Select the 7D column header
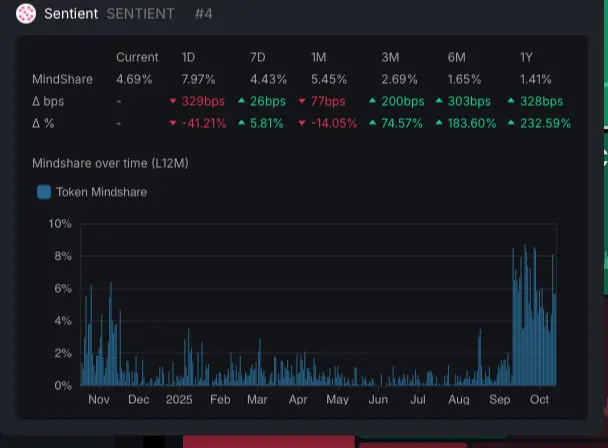Viewport: 608px width, 448px height. point(258,57)
